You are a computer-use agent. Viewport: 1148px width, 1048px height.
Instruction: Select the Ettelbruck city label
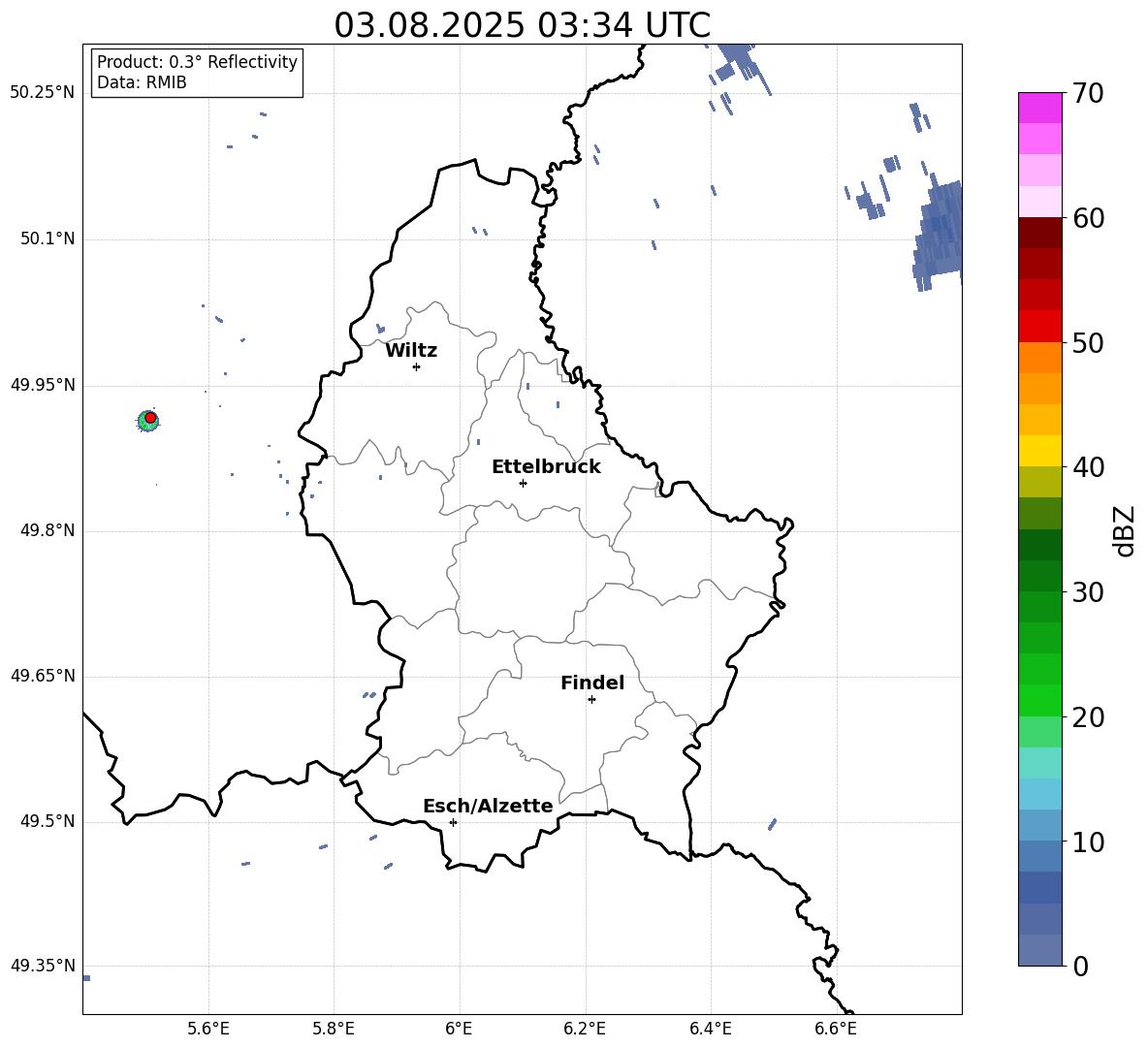[546, 467]
